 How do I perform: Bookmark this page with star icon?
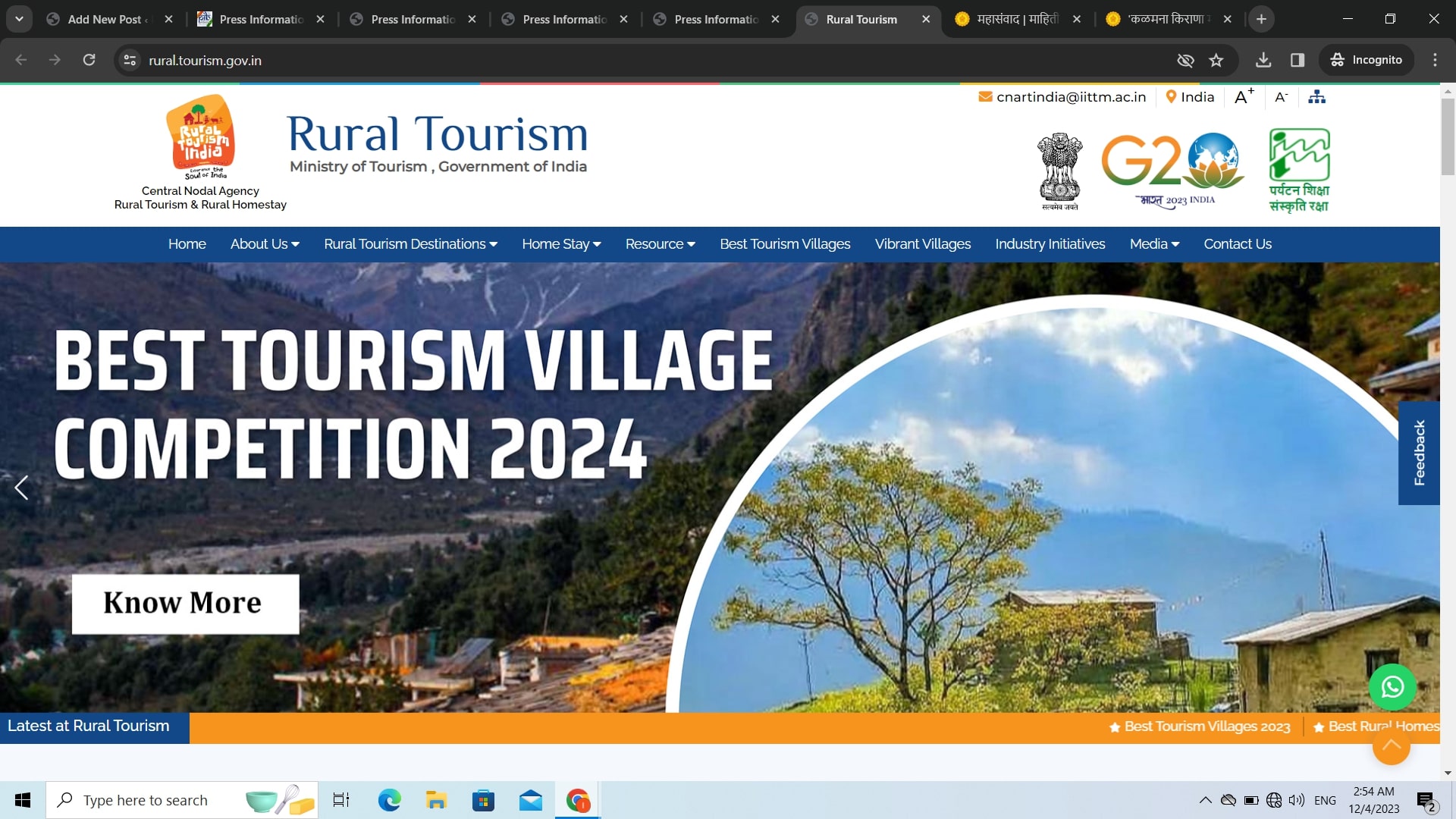click(1216, 60)
